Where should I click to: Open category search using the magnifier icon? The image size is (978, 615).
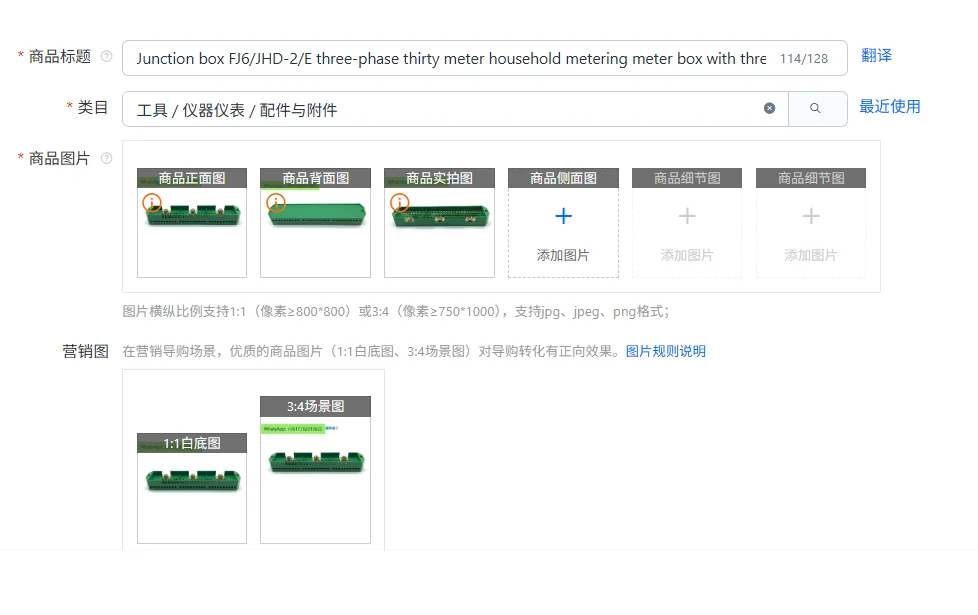pos(815,107)
